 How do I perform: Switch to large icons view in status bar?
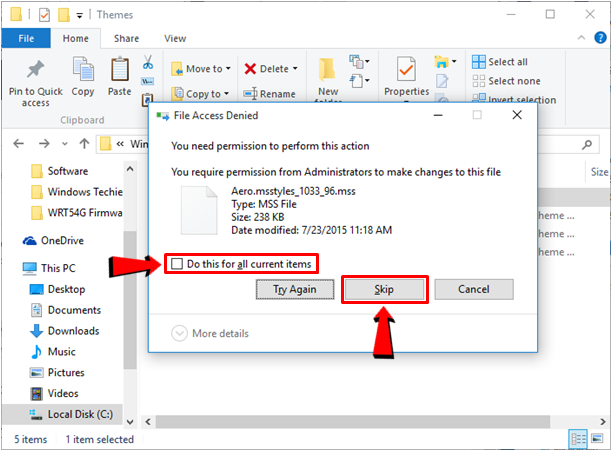[x=597, y=439]
